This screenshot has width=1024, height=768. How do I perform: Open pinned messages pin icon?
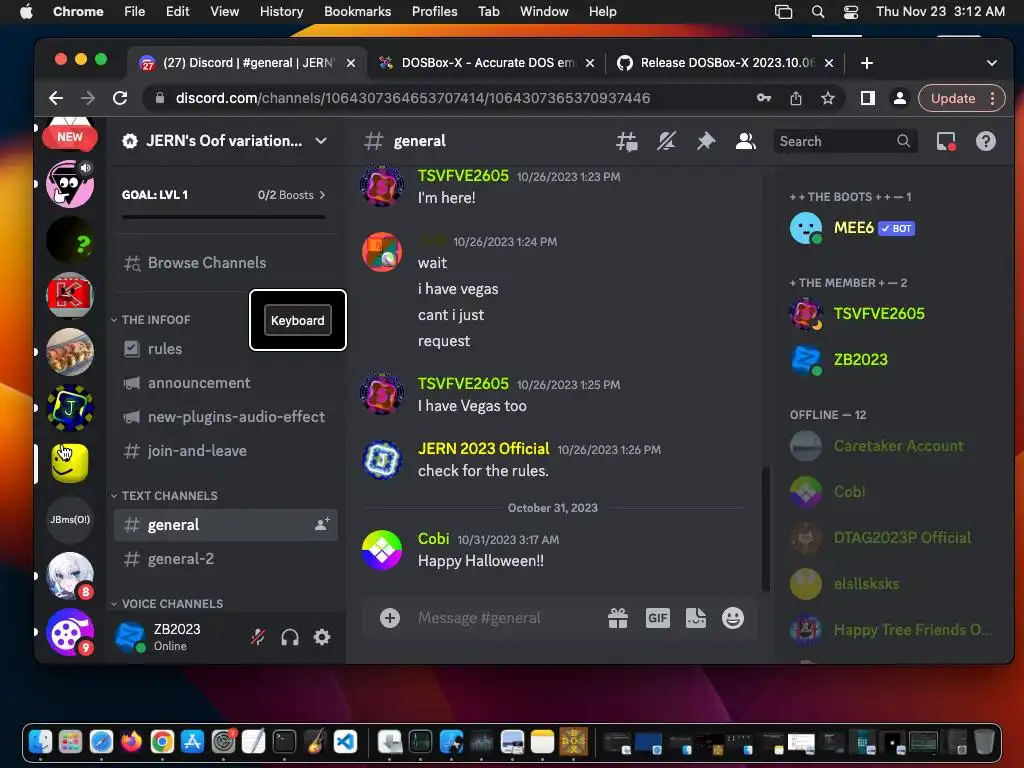[x=705, y=141]
